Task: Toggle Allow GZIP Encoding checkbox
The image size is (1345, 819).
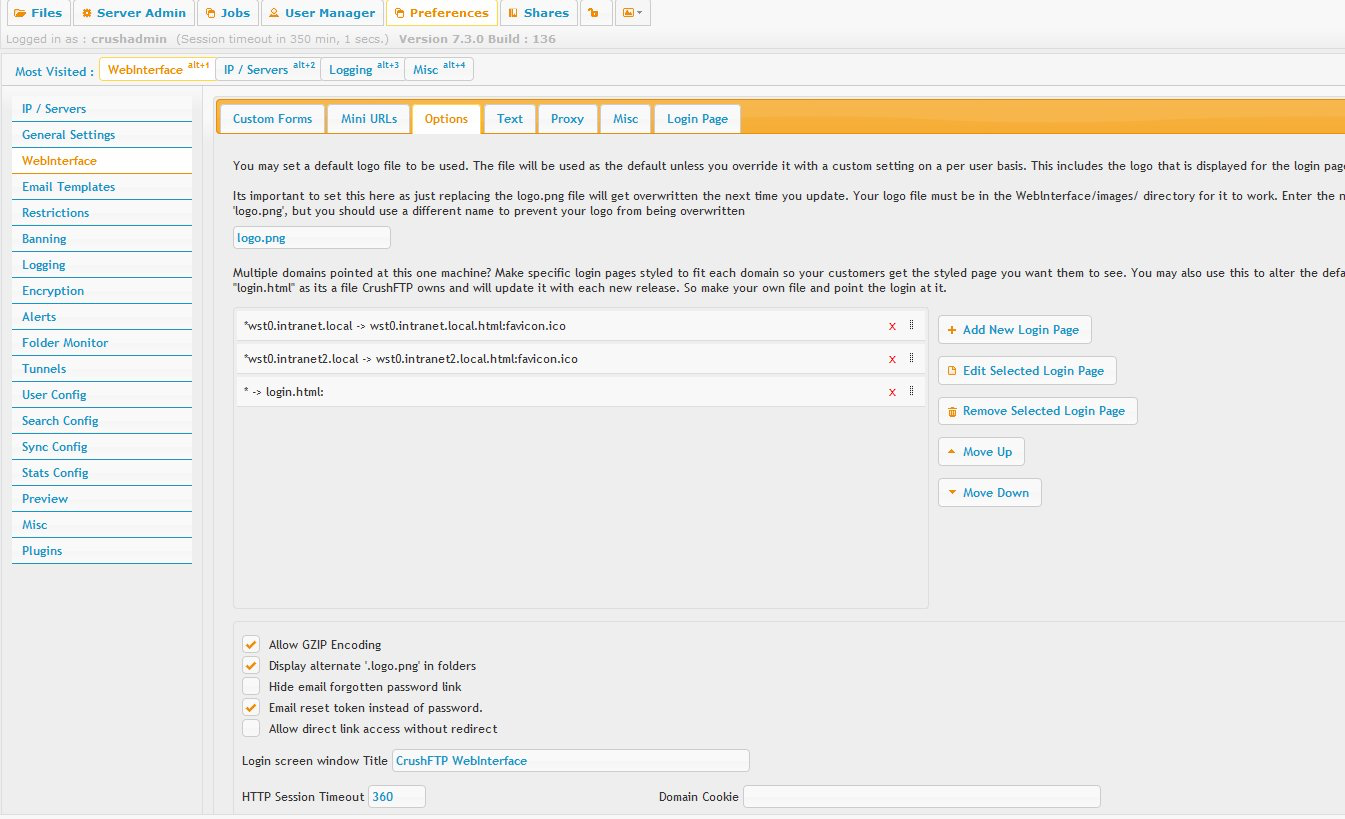Action: (x=251, y=645)
